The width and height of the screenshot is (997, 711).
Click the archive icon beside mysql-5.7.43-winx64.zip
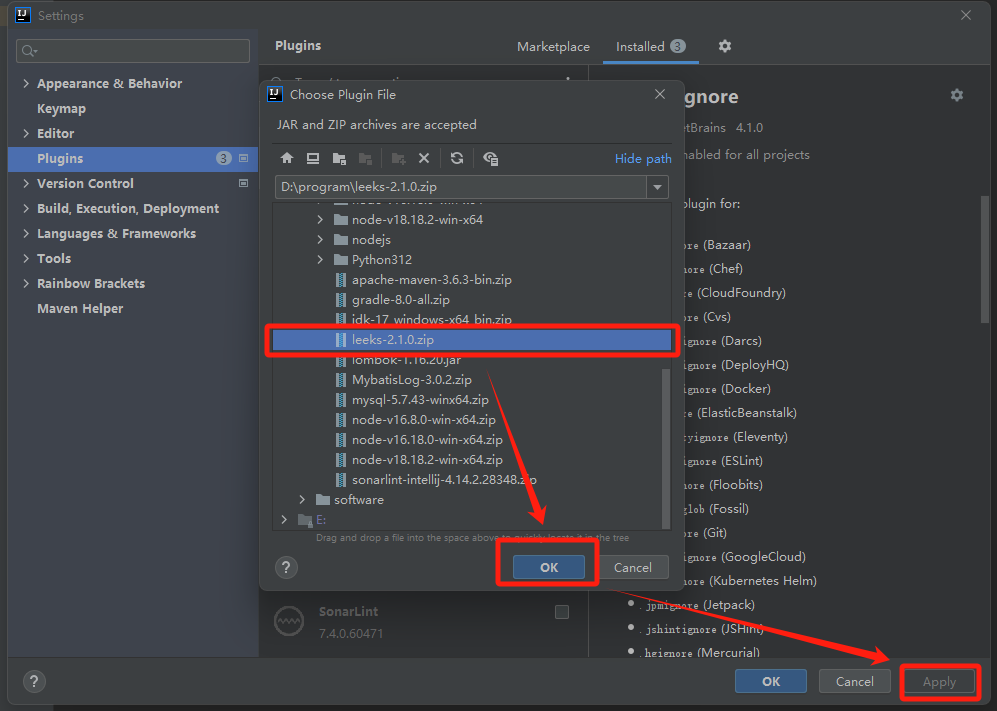click(341, 400)
